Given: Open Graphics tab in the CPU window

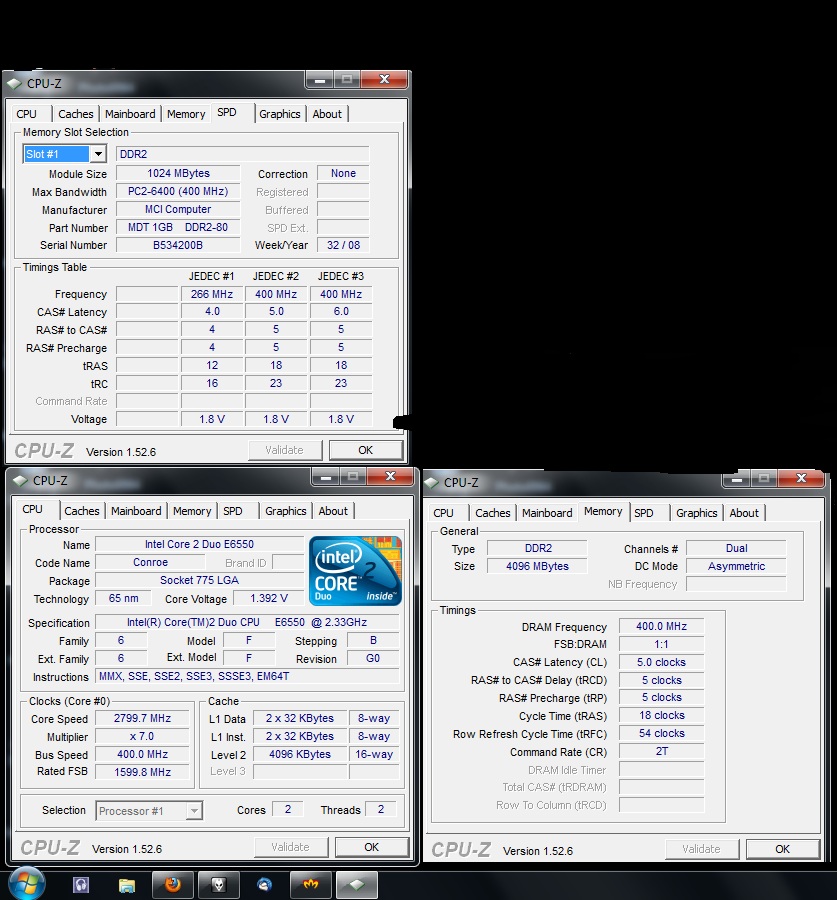Looking at the screenshot, I should point(285,511).
